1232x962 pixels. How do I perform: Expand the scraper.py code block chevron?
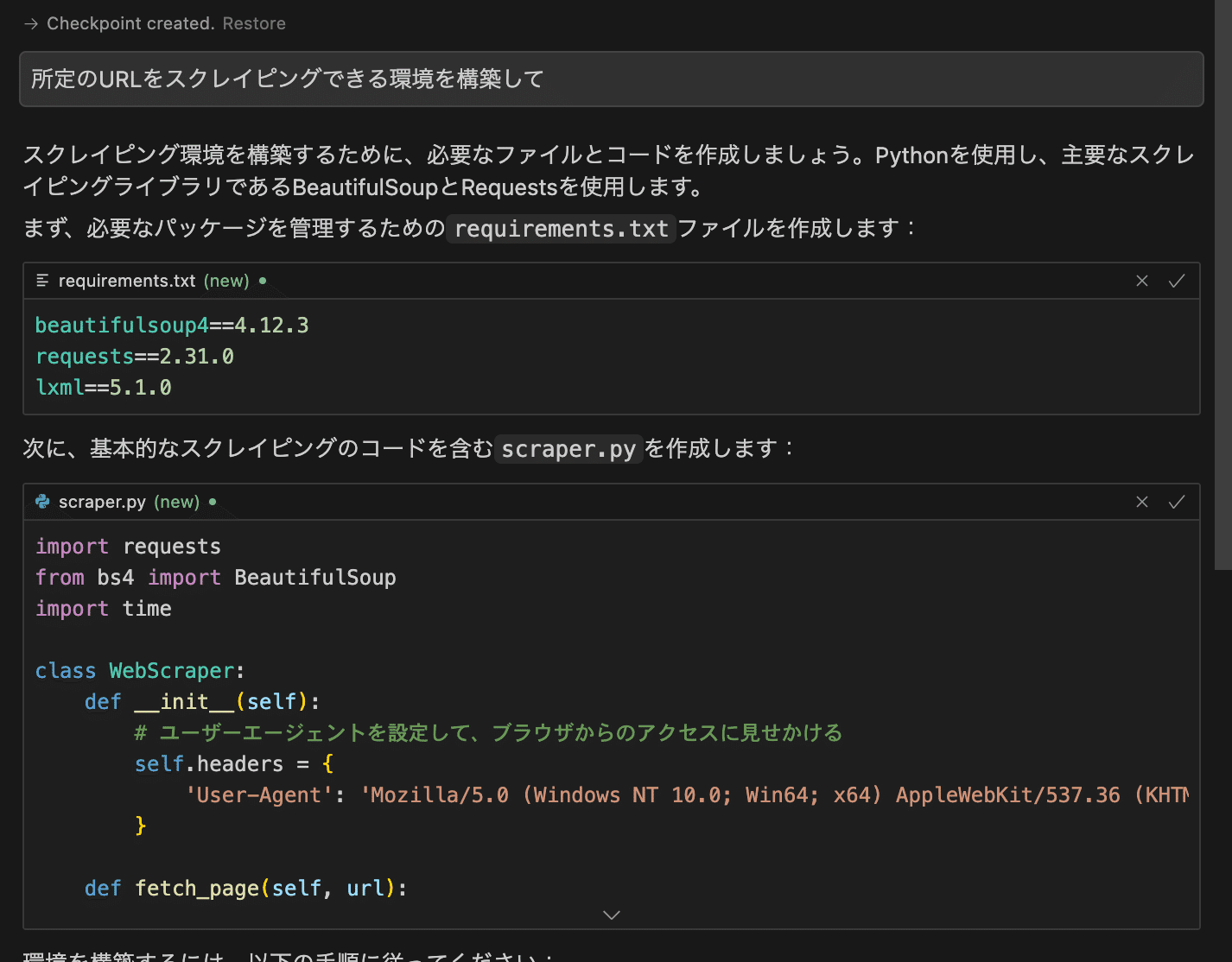(611, 915)
